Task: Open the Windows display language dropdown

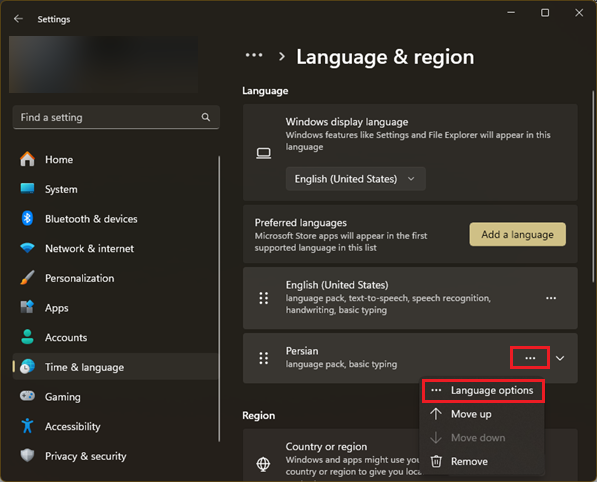Action: click(356, 179)
